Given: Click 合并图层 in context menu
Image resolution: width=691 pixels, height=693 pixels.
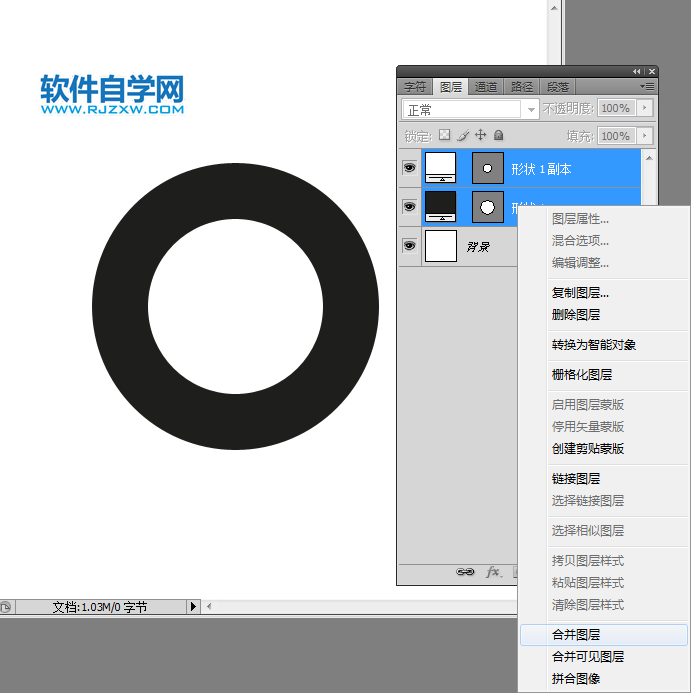Looking at the screenshot, I should (x=603, y=635).
